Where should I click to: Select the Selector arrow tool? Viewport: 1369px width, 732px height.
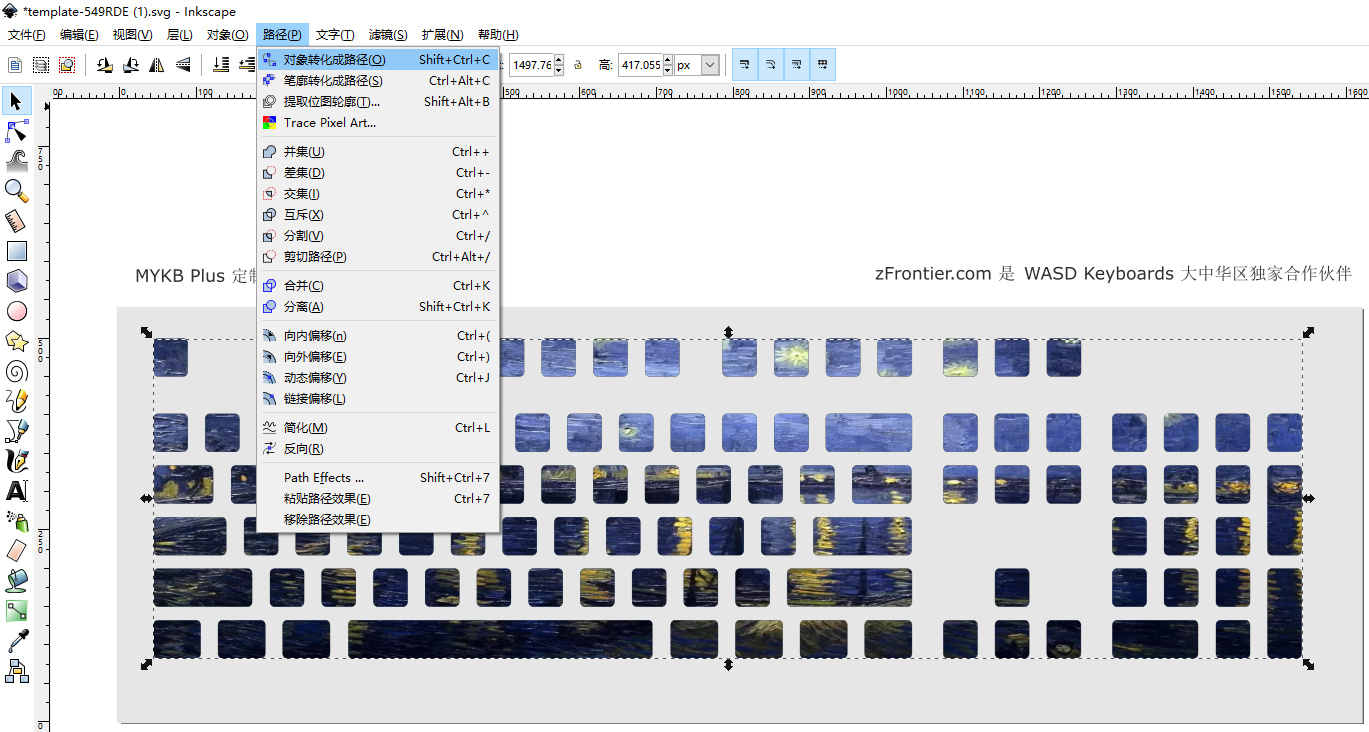16,101
